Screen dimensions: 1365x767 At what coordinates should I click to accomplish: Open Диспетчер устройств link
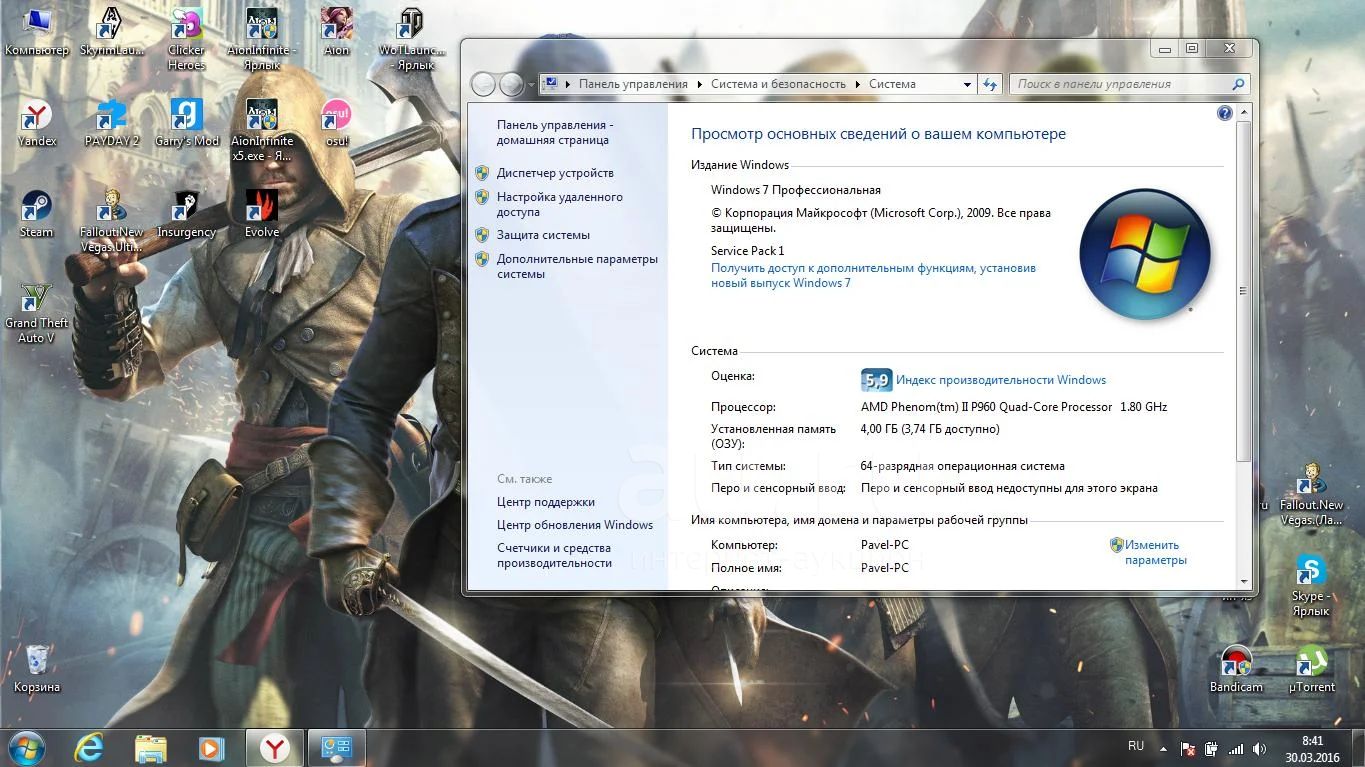pyautogui.click(x=555, y=173)
